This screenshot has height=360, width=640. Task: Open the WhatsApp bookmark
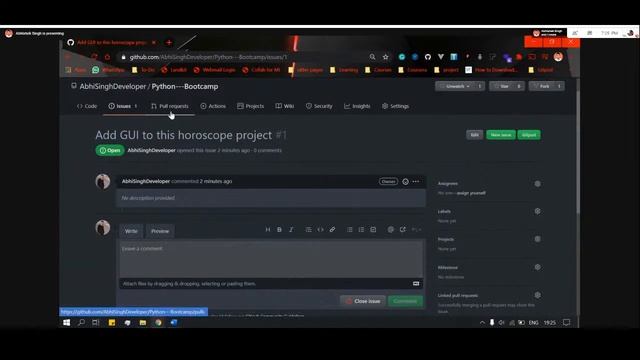[x=108, y=70]
